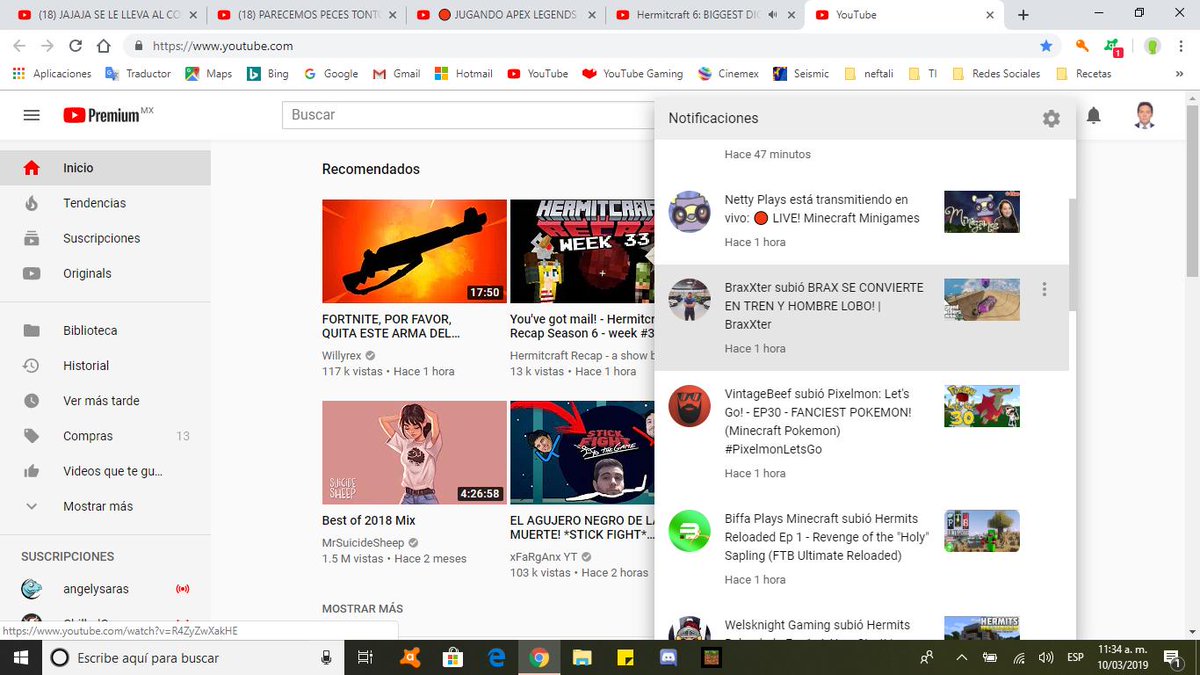This screenshot has width=1200, height=675.
Task: Expand Mostrar más in the sidebar
Action: coord(105,506)
